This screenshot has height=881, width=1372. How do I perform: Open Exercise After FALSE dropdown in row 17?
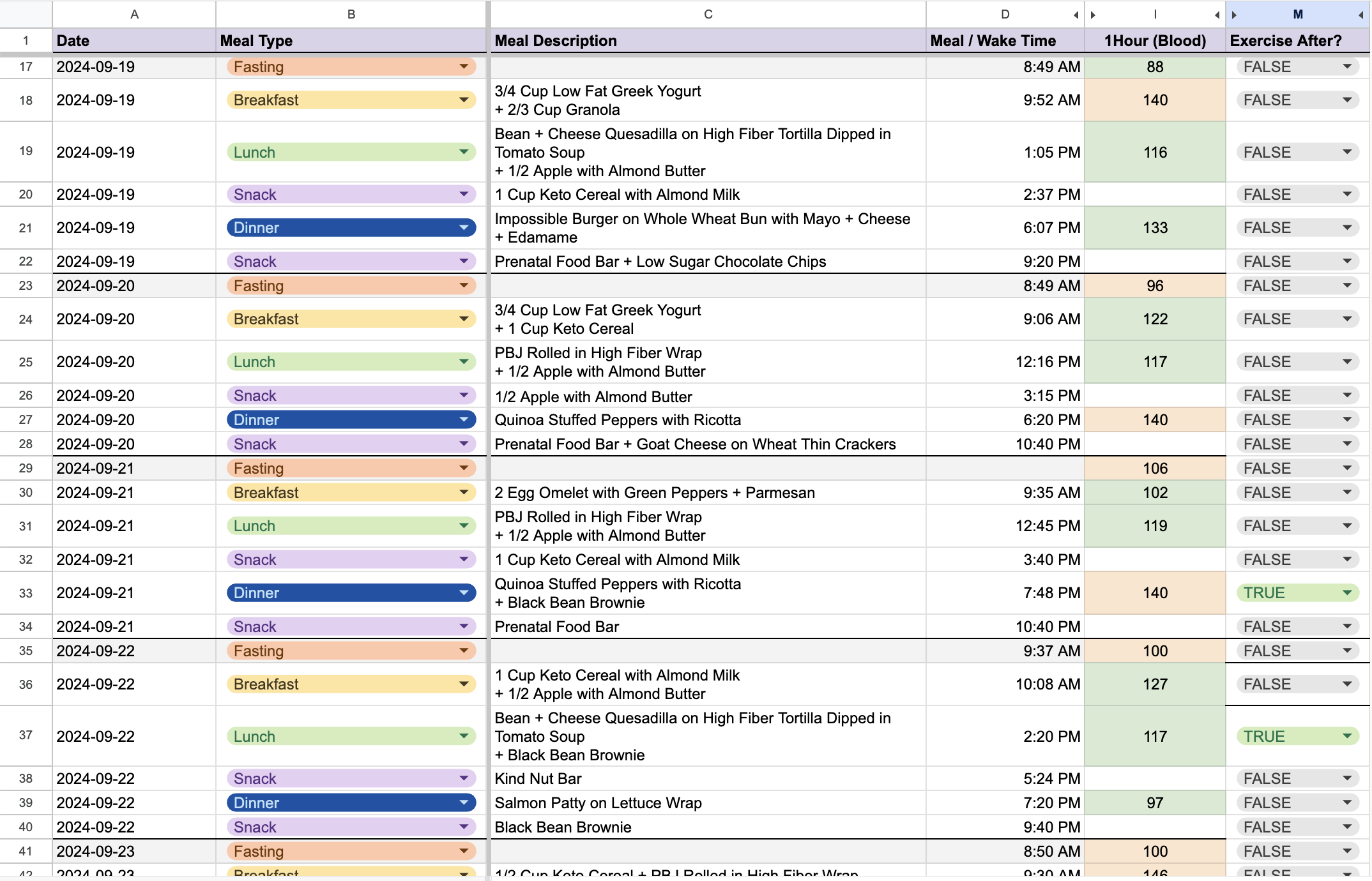pyautogui.click(x=1346, y=66)
